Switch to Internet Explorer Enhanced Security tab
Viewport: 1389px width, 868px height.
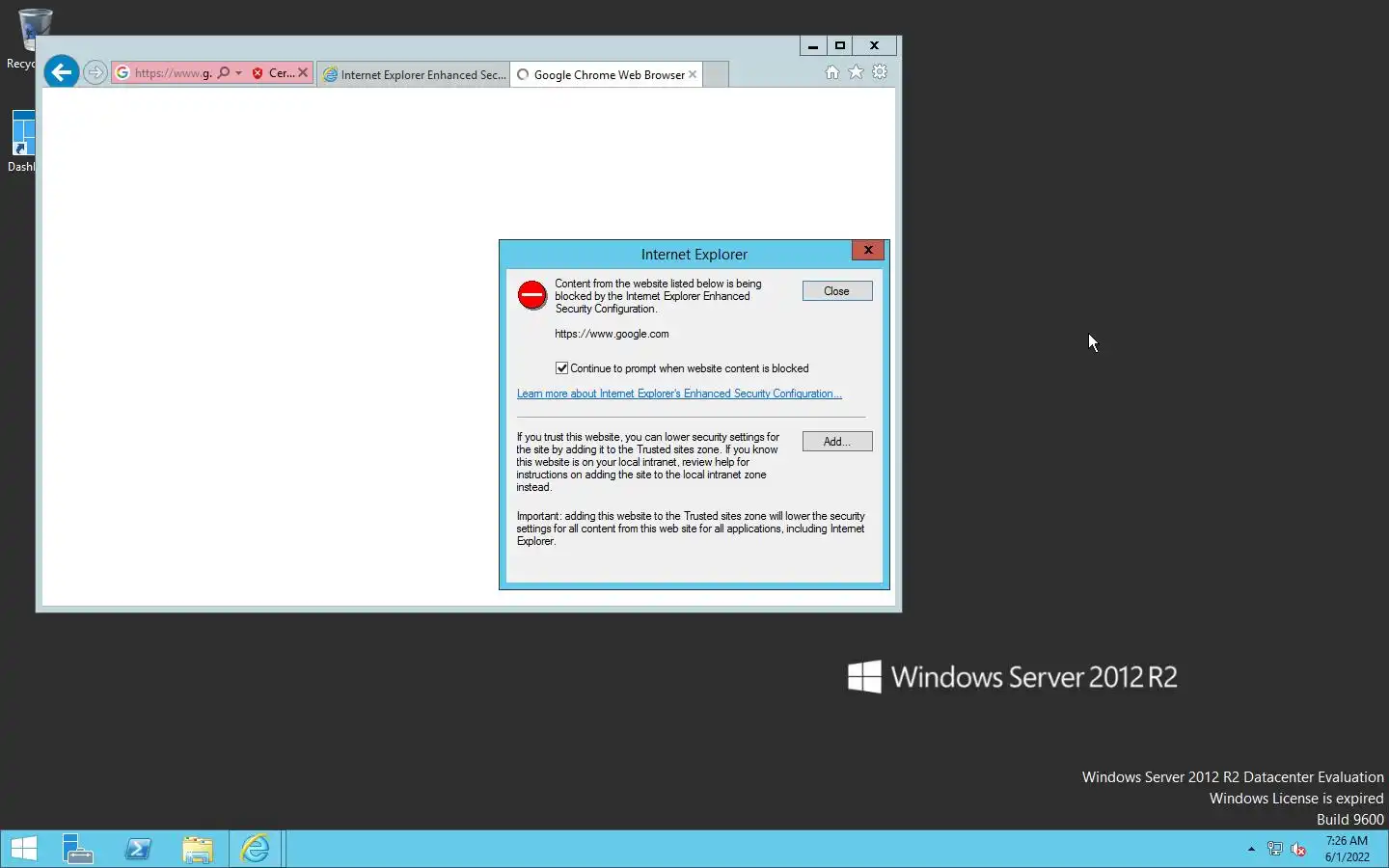[414, 74]
